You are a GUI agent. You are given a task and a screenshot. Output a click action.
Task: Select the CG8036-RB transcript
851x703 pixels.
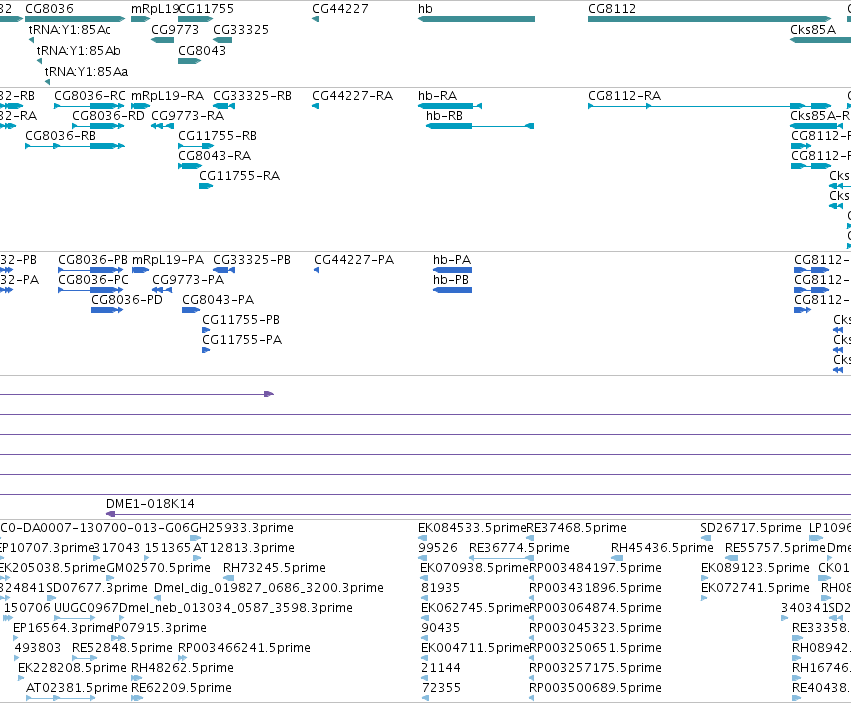75,146
